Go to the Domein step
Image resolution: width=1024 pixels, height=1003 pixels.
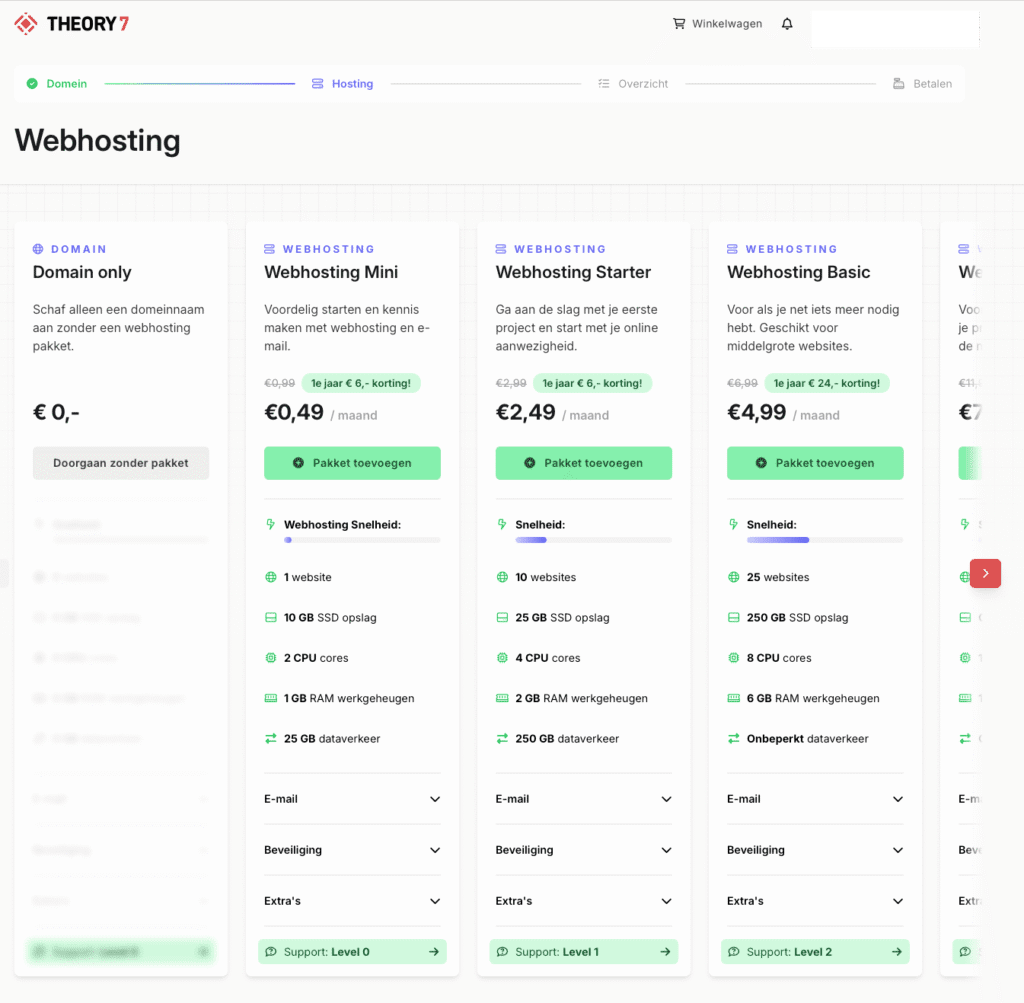pyautogui.click(x=57, y=84)
